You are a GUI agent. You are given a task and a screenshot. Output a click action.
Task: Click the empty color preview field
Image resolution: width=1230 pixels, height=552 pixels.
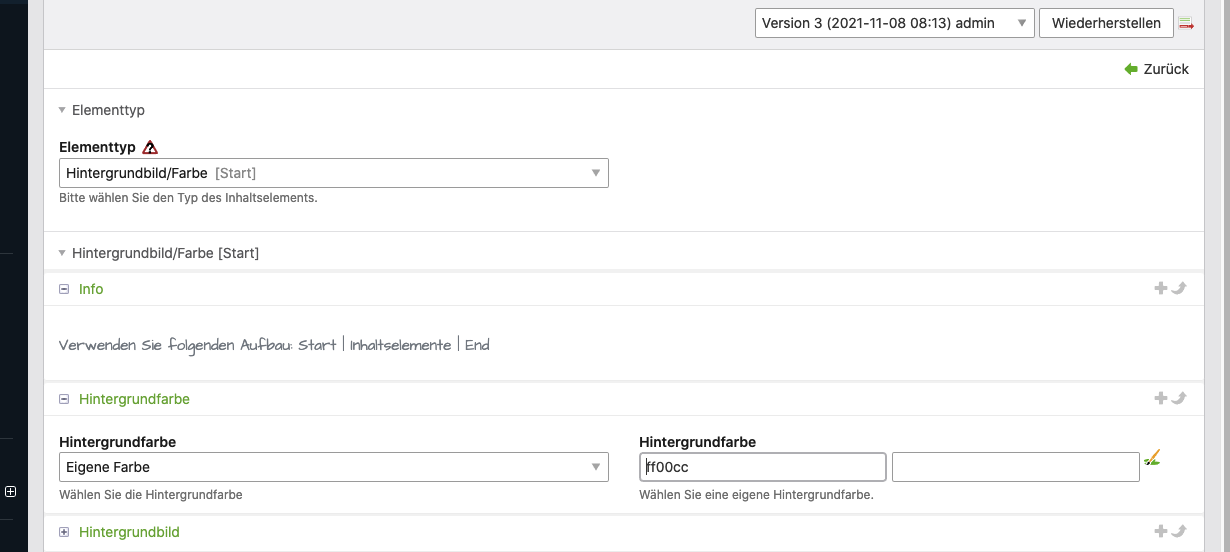pos(1016,467)
